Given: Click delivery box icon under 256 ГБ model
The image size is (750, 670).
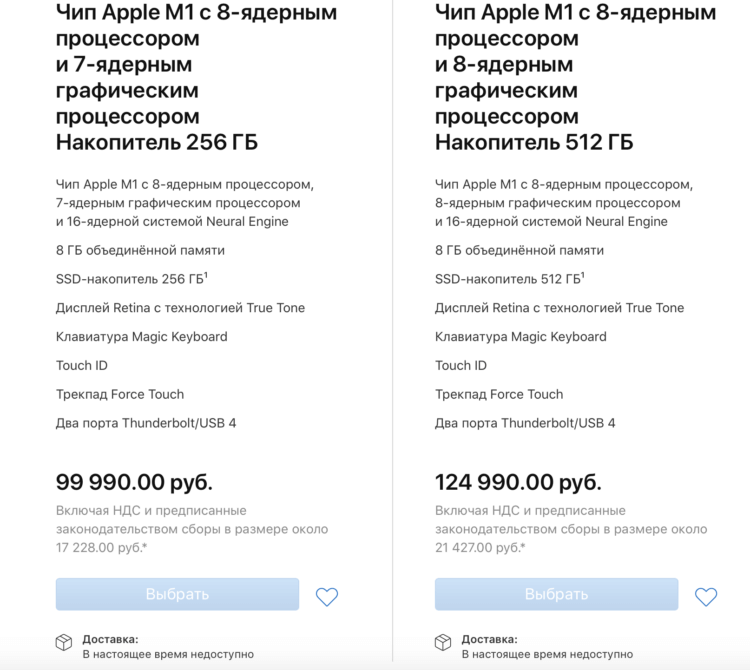Looking at the screenshot, I should click(x=64, y=642).
